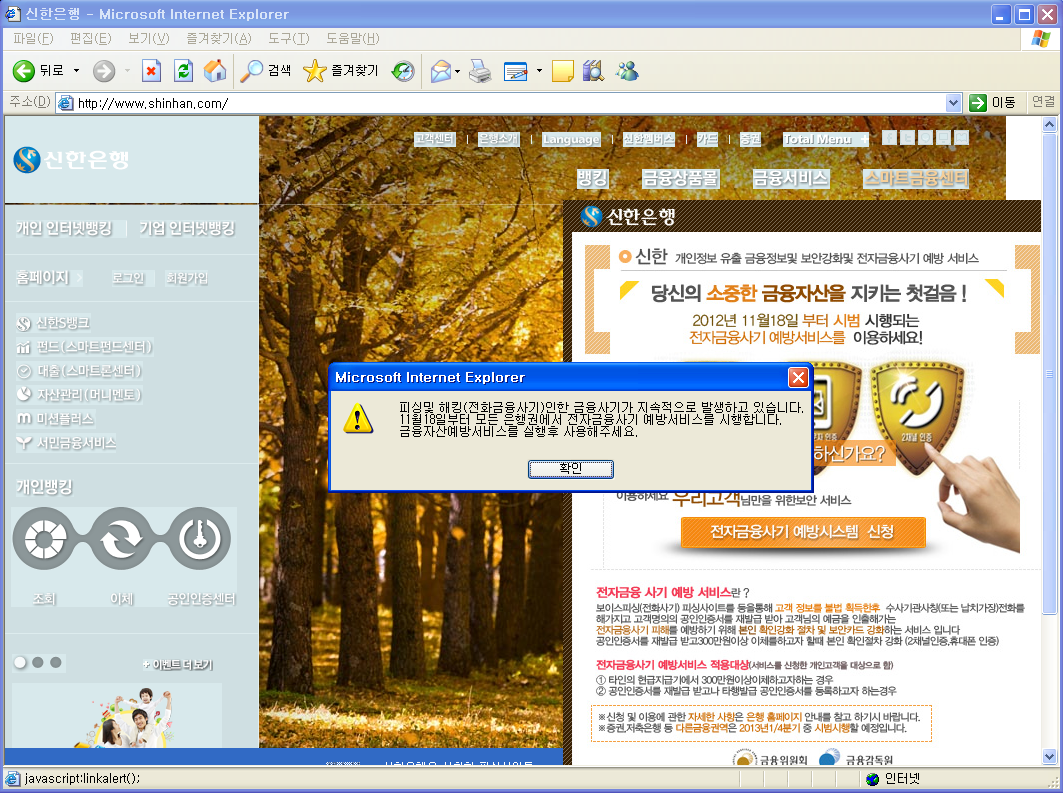Open the Messenger people icon
Image resolution: width=1063 pixels, height=793 pixels.
click(x=627, y=70)
